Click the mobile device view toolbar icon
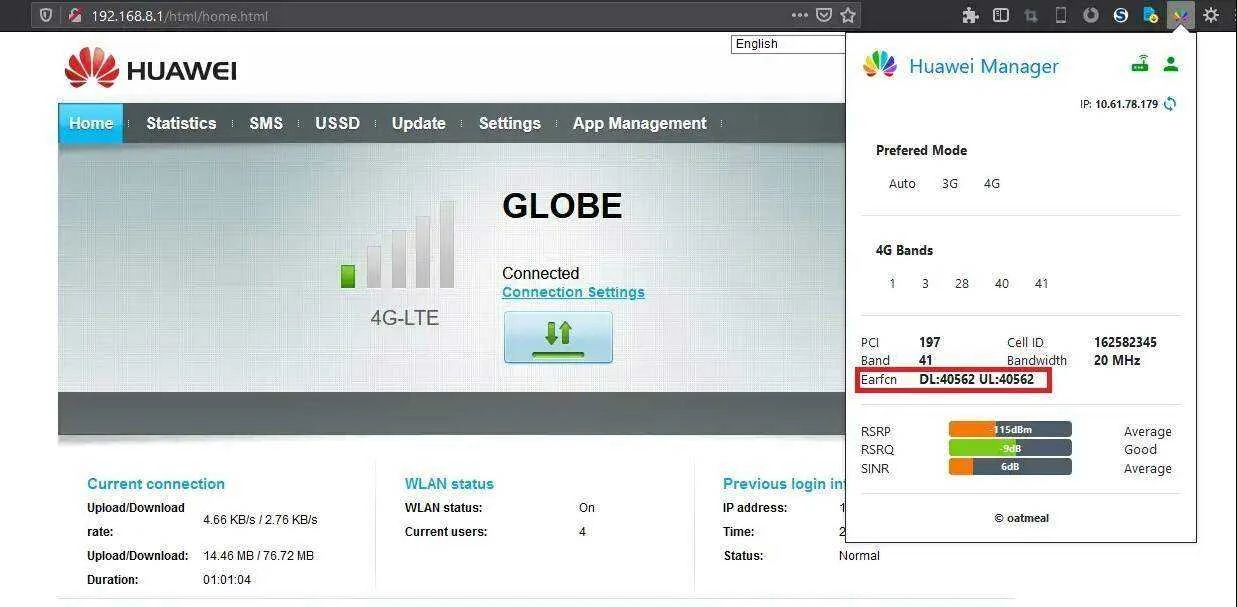The image size is (1237, 607). pos(1061,15)
